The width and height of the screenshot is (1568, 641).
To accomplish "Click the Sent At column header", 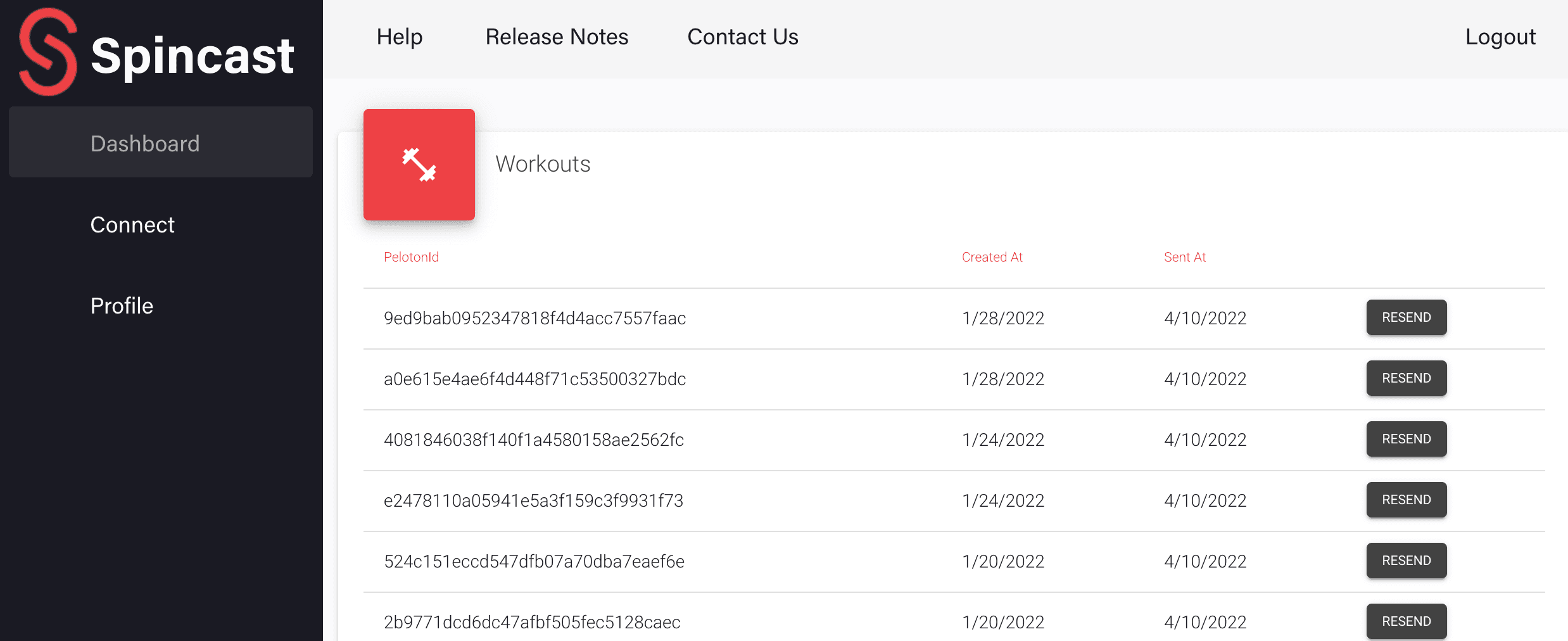I will click(1184, 257).
